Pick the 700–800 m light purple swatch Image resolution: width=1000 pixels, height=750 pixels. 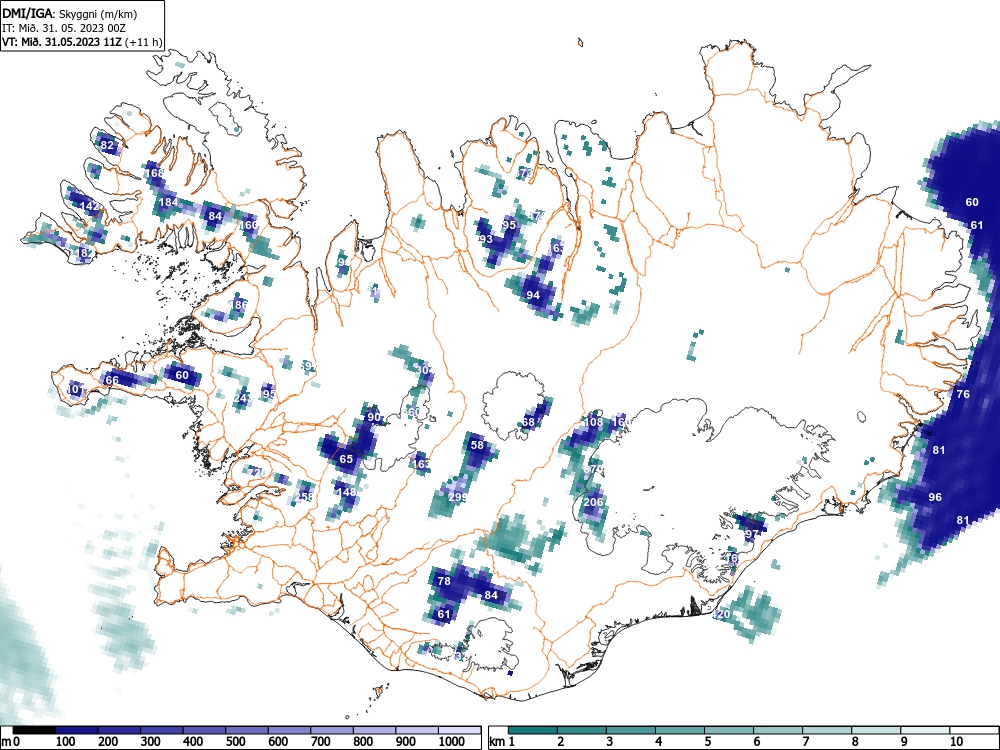[x=332, y=730]
